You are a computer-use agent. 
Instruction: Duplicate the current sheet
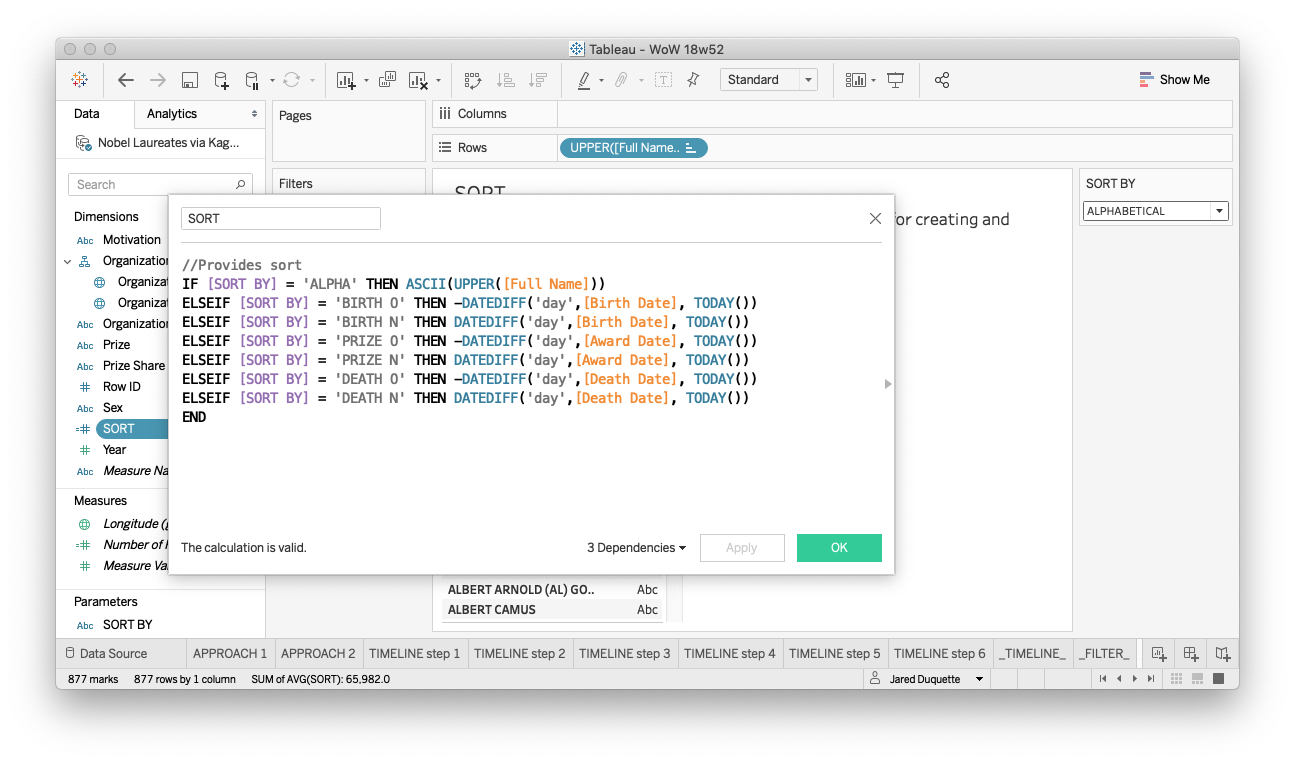[388, 80]
